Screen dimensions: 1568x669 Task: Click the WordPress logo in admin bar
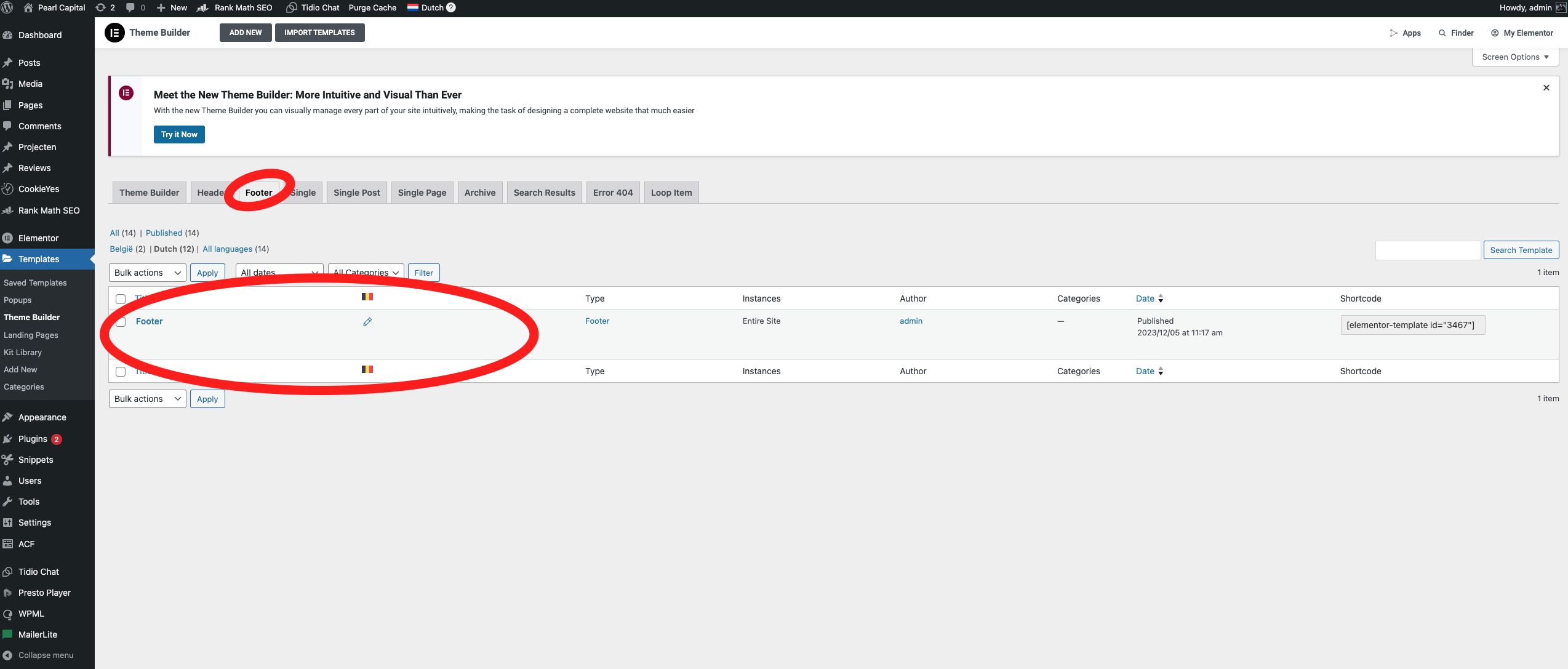[7, 8]
